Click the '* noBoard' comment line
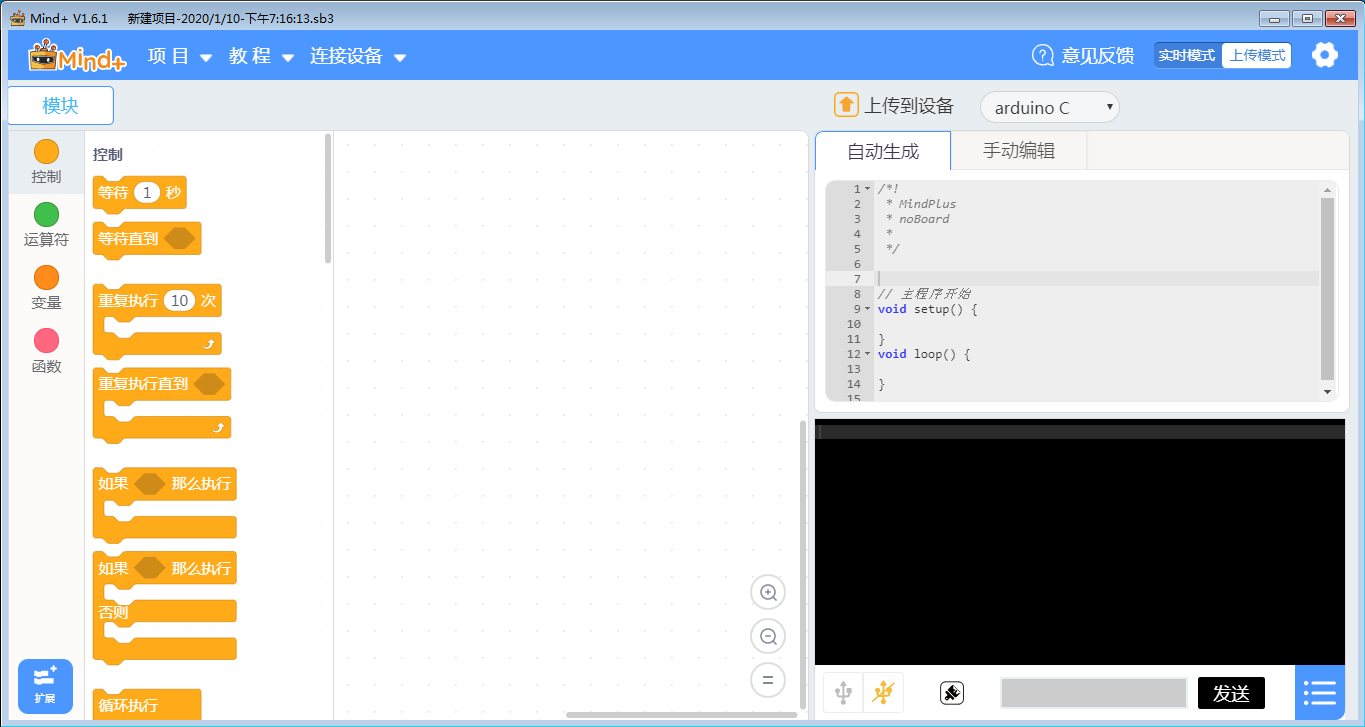The width and height of the screenshot is (1365, 727). [918, 219]
